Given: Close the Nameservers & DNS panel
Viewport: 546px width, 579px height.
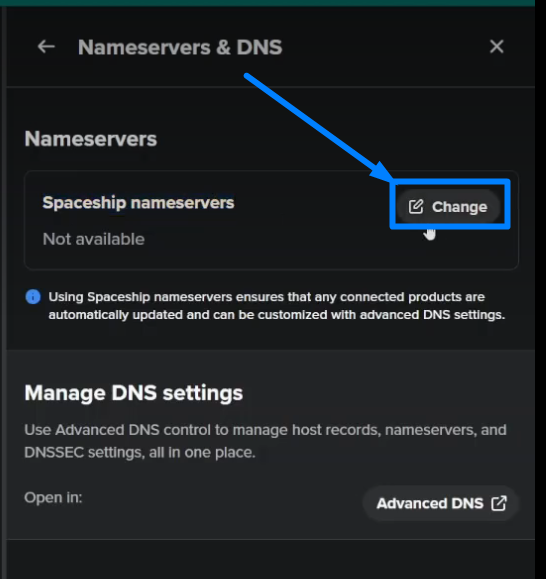Looking at the screenshot, I should (497, 47).
